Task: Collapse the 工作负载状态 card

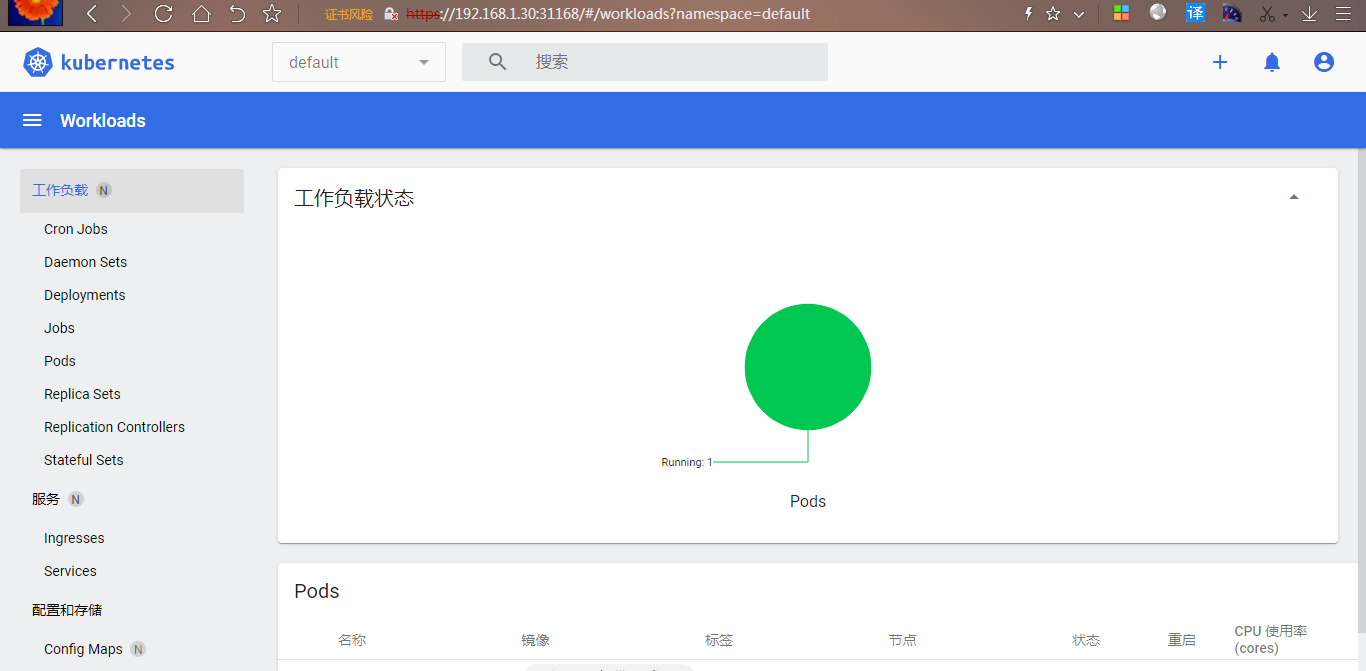Action: click(x=1294, y=197)
